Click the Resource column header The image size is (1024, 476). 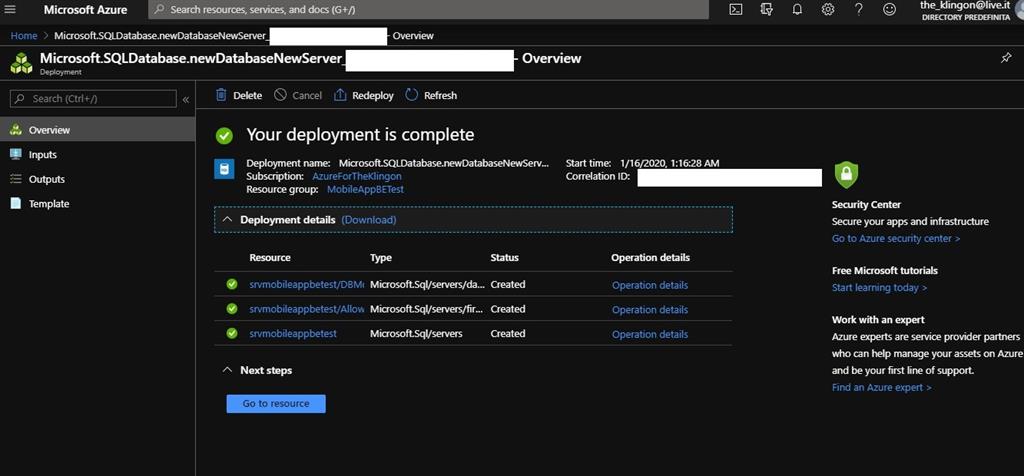[270, 258]
